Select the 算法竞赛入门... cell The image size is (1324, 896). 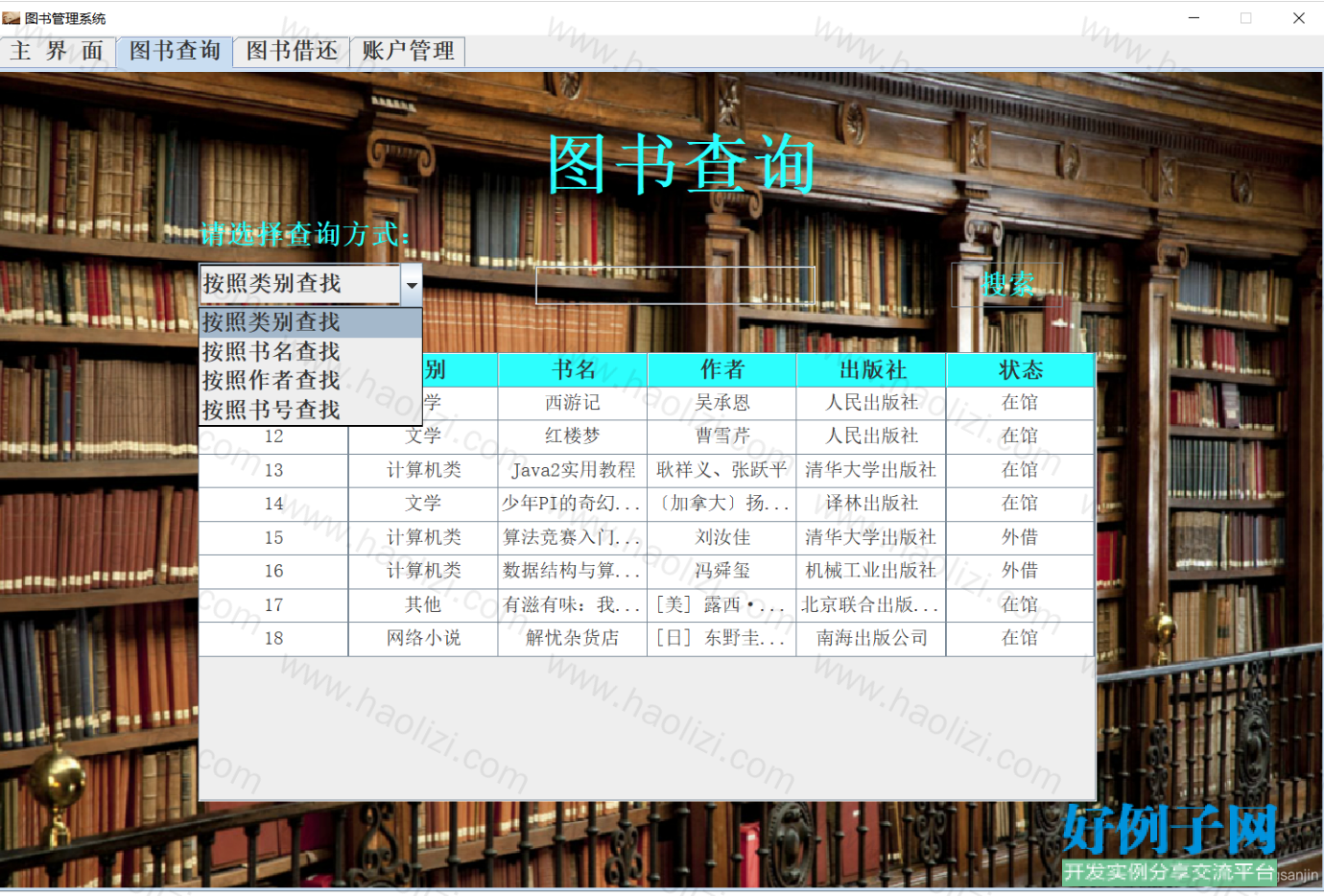coord(573,537)
